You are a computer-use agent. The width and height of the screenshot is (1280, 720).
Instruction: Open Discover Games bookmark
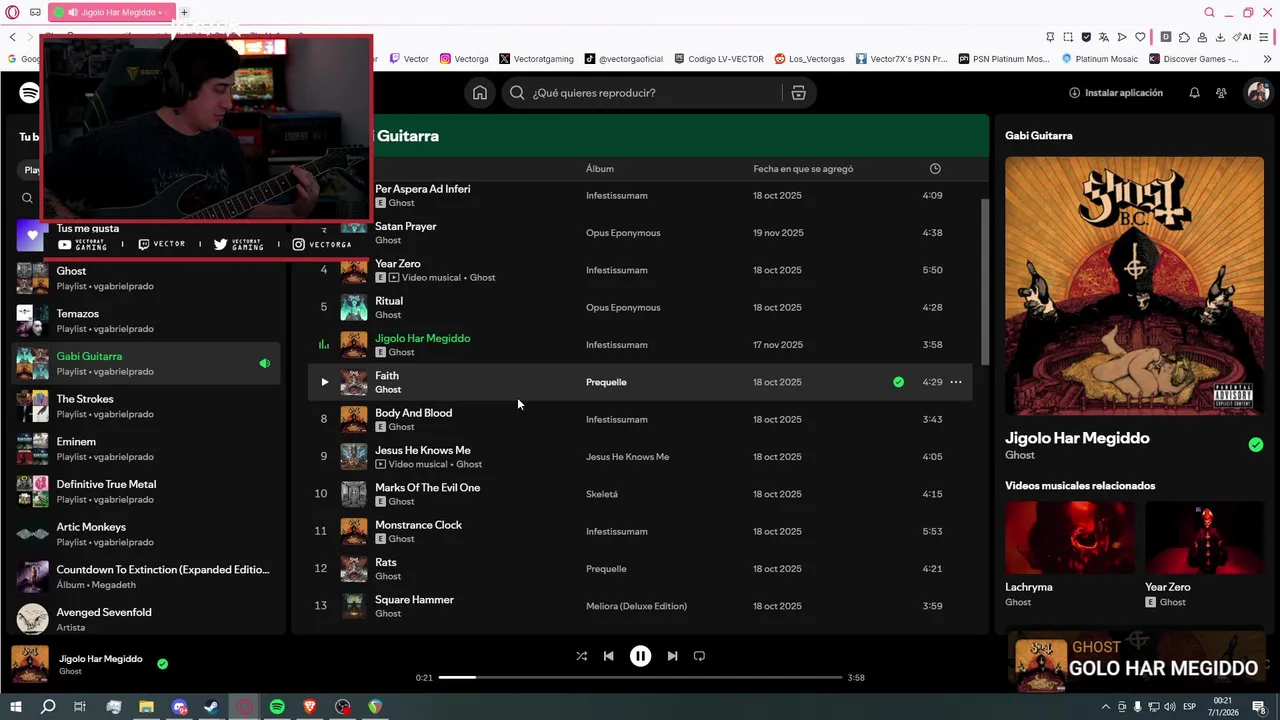coord(1194,59)
